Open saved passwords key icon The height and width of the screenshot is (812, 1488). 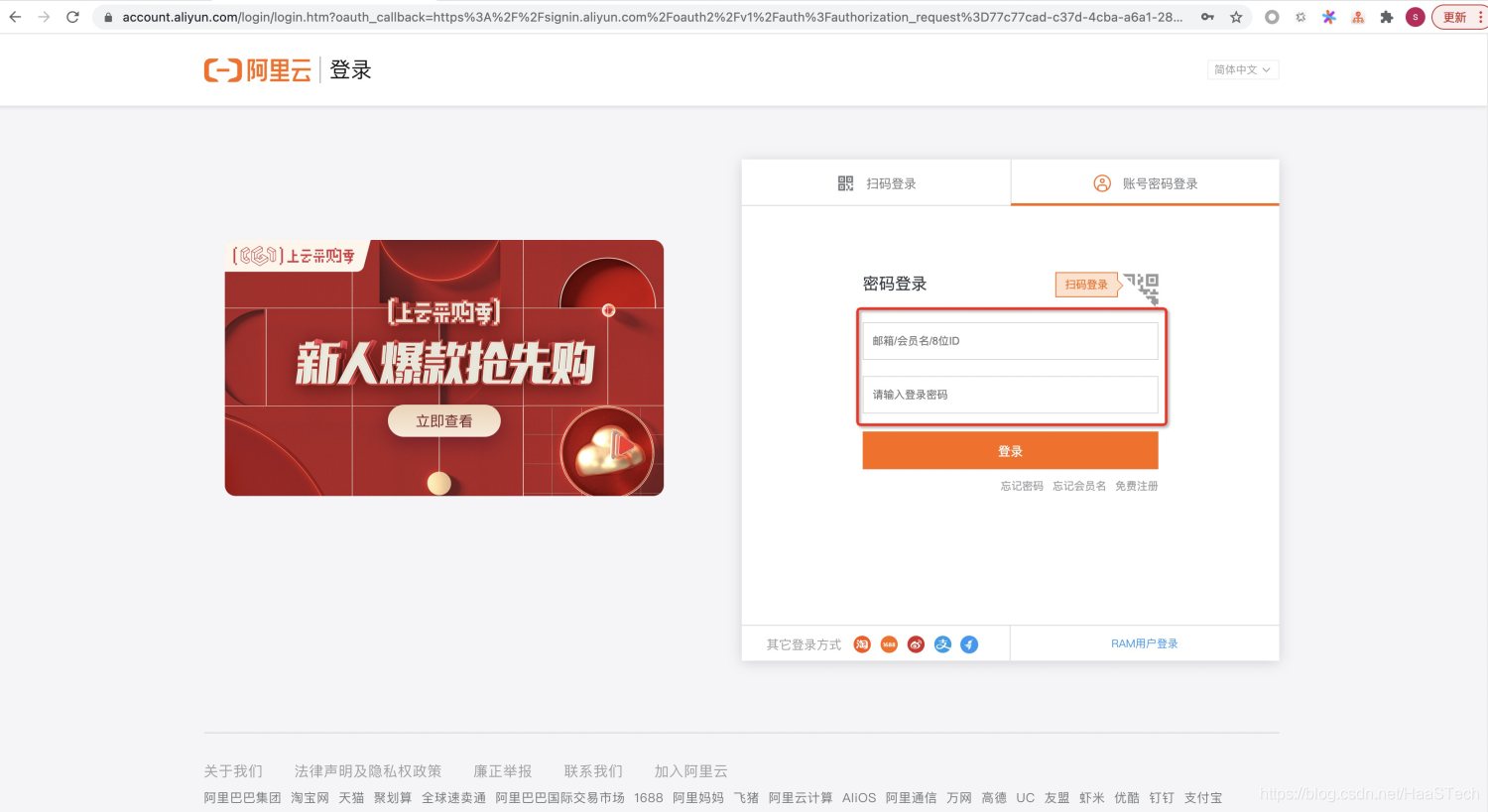[1207, 17]
